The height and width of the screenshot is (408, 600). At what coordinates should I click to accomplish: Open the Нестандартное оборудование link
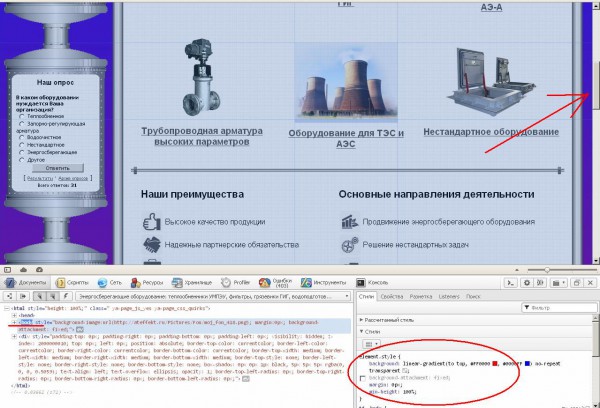pyautogui.click(x=491, y=132)
